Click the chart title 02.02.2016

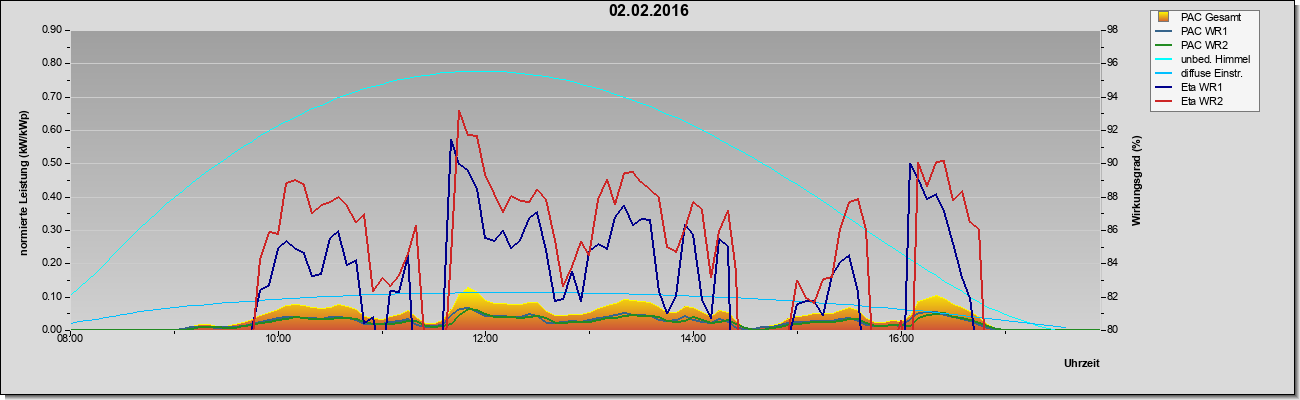[x=649, y=11]
